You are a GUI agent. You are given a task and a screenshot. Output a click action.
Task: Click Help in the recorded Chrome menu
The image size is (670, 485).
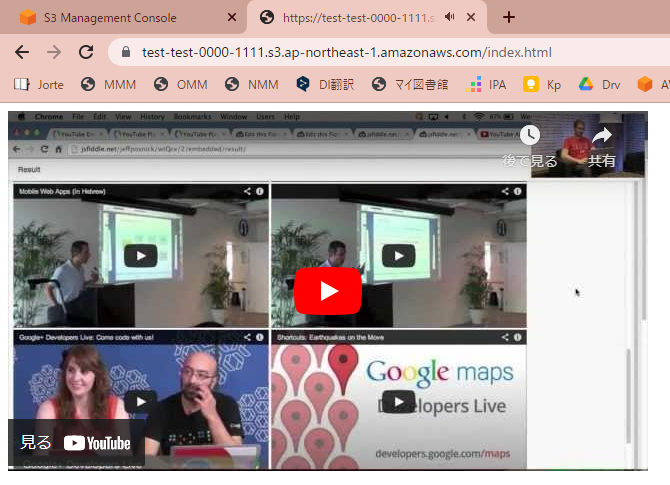292,116
